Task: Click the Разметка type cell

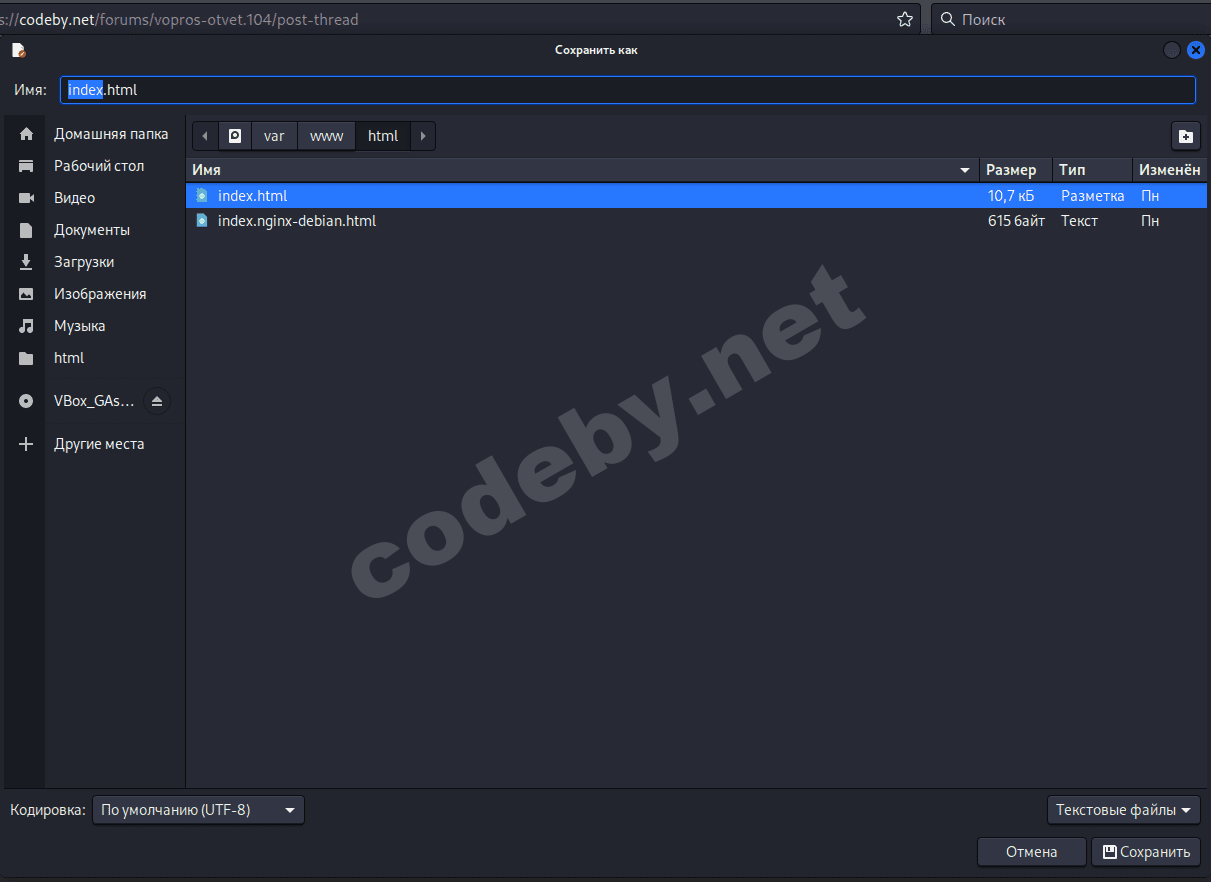Action: (x=1092, y=196)
